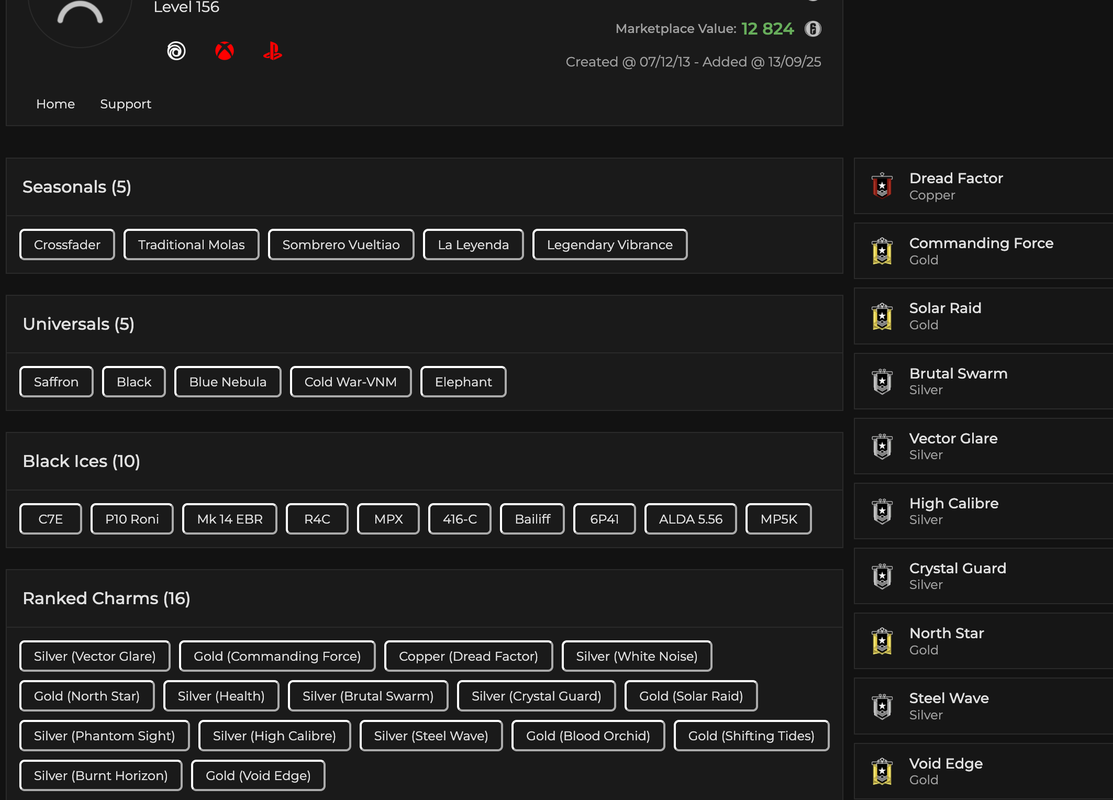Click the Silver (Health) charm tag
The image size is (1113, 800).
[221, 696]
